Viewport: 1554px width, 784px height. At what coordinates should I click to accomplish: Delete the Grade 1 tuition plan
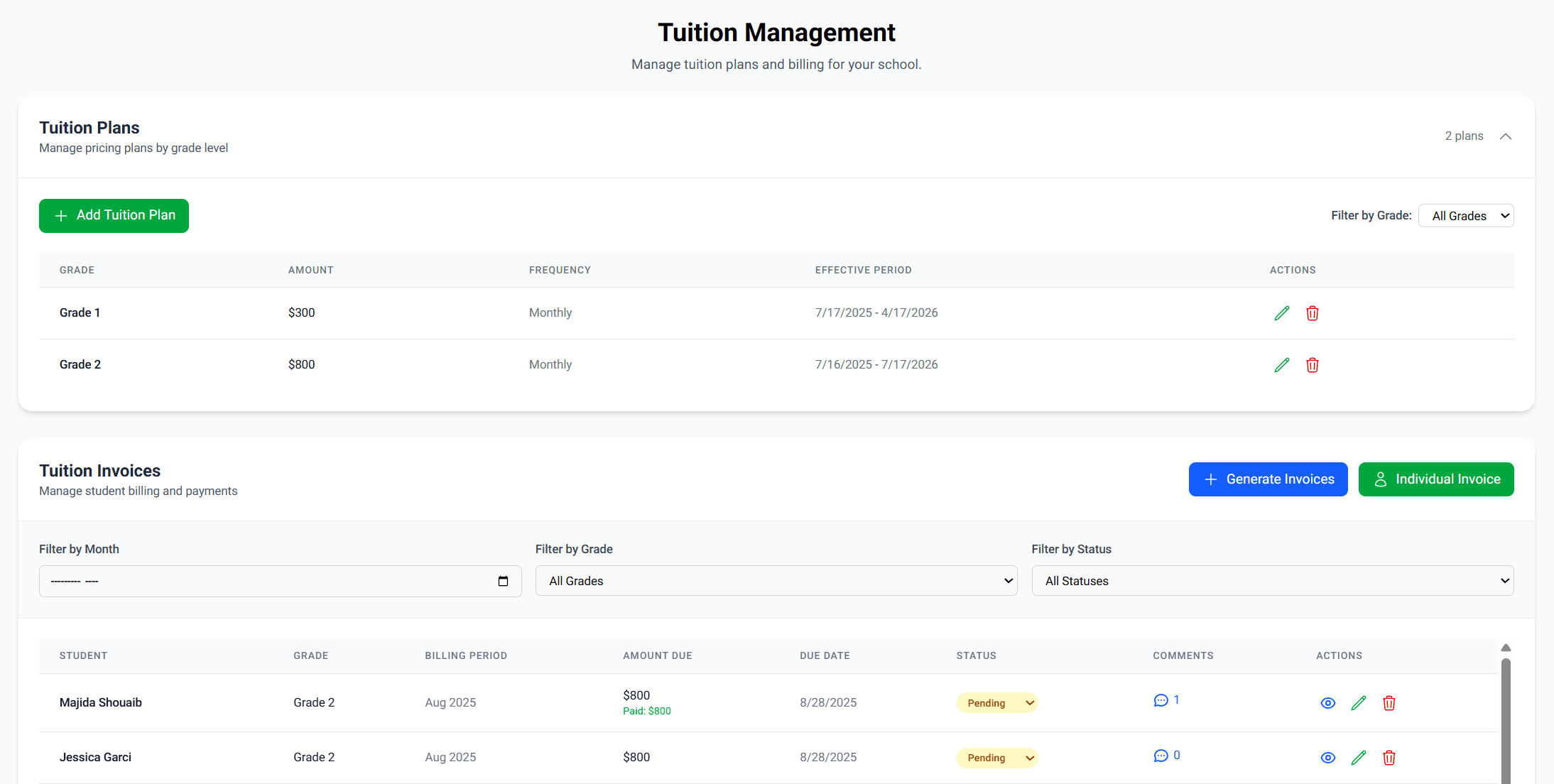1312,313
